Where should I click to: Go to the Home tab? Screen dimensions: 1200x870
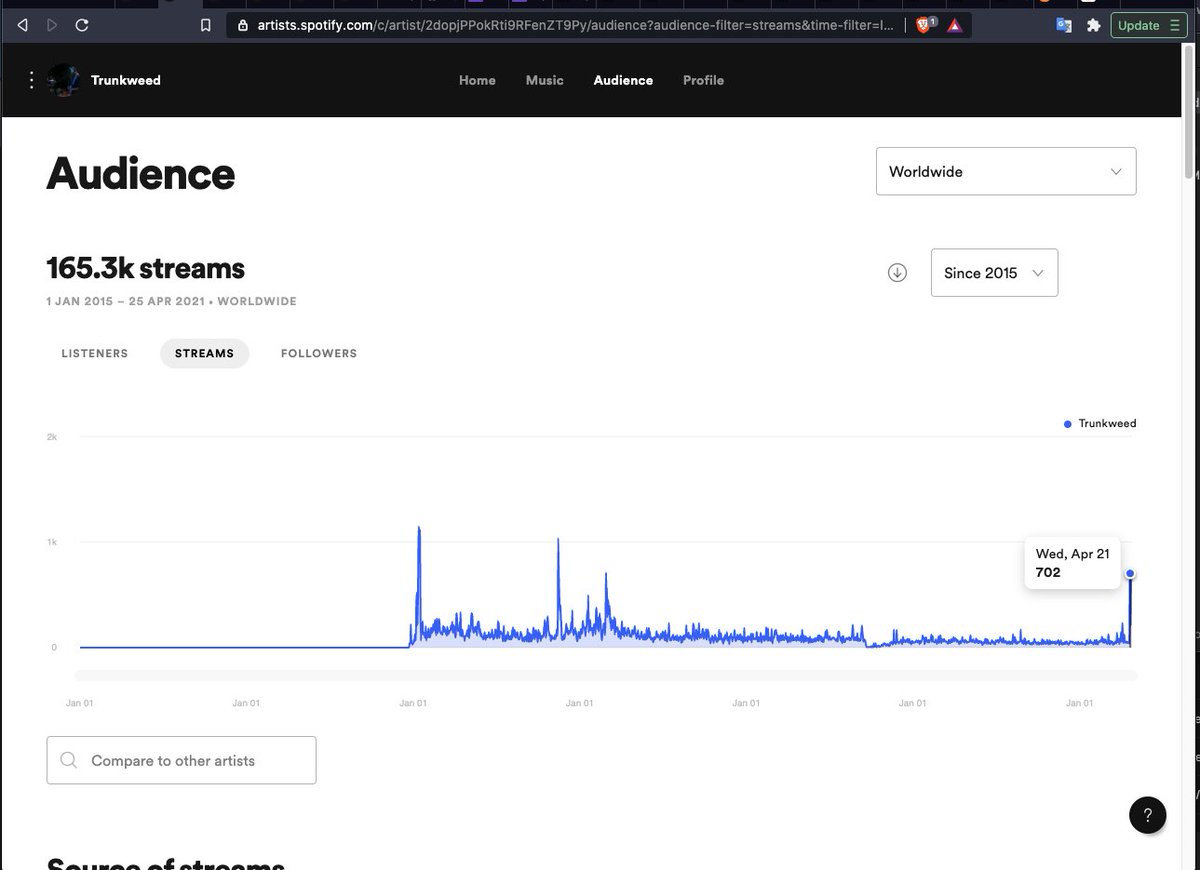[477, 80]
